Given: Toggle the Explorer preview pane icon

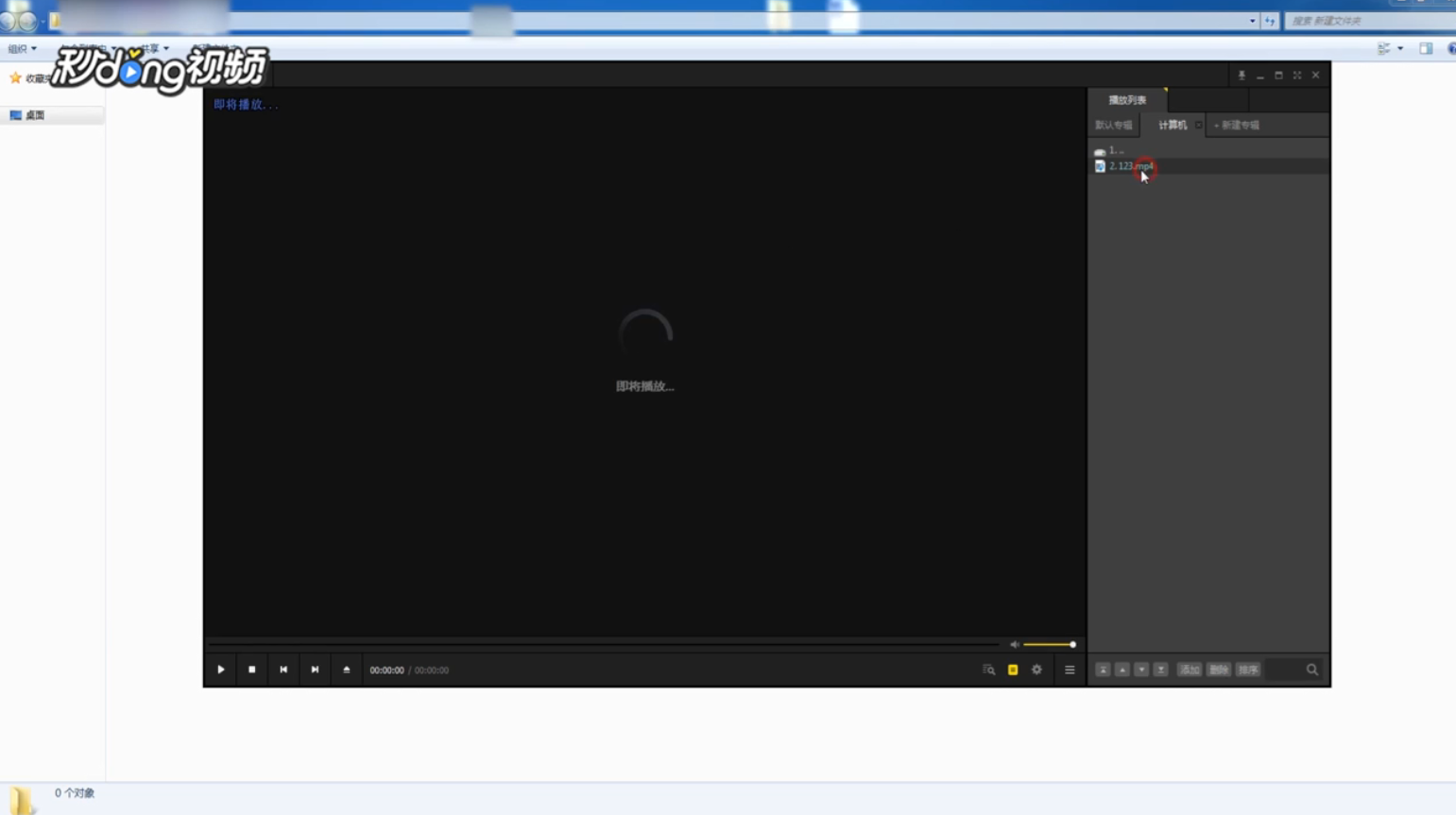Looking at the screenshot, I should coord(1426,48).
